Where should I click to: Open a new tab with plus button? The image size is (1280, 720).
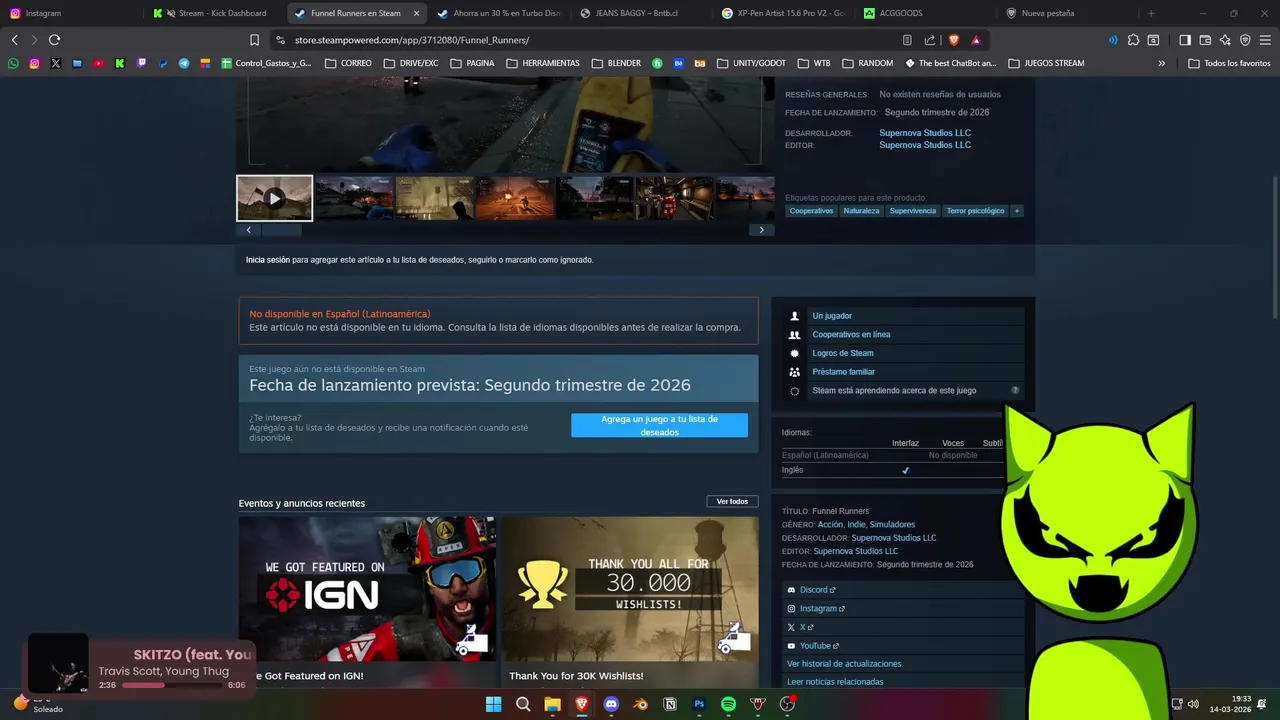[x=1151, y=13]
